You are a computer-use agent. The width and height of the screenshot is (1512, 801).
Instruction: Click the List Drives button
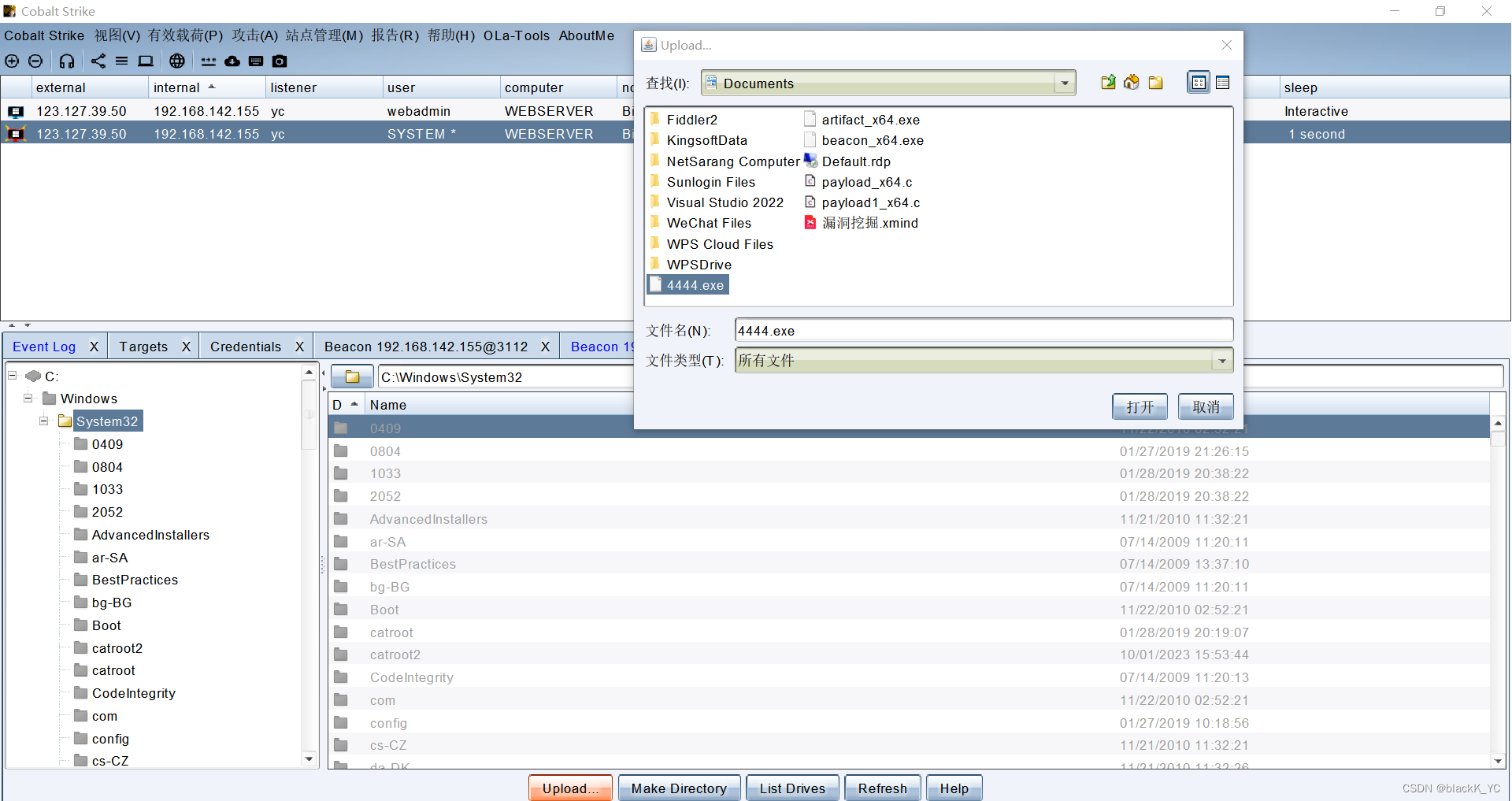[x=792, y=788]
